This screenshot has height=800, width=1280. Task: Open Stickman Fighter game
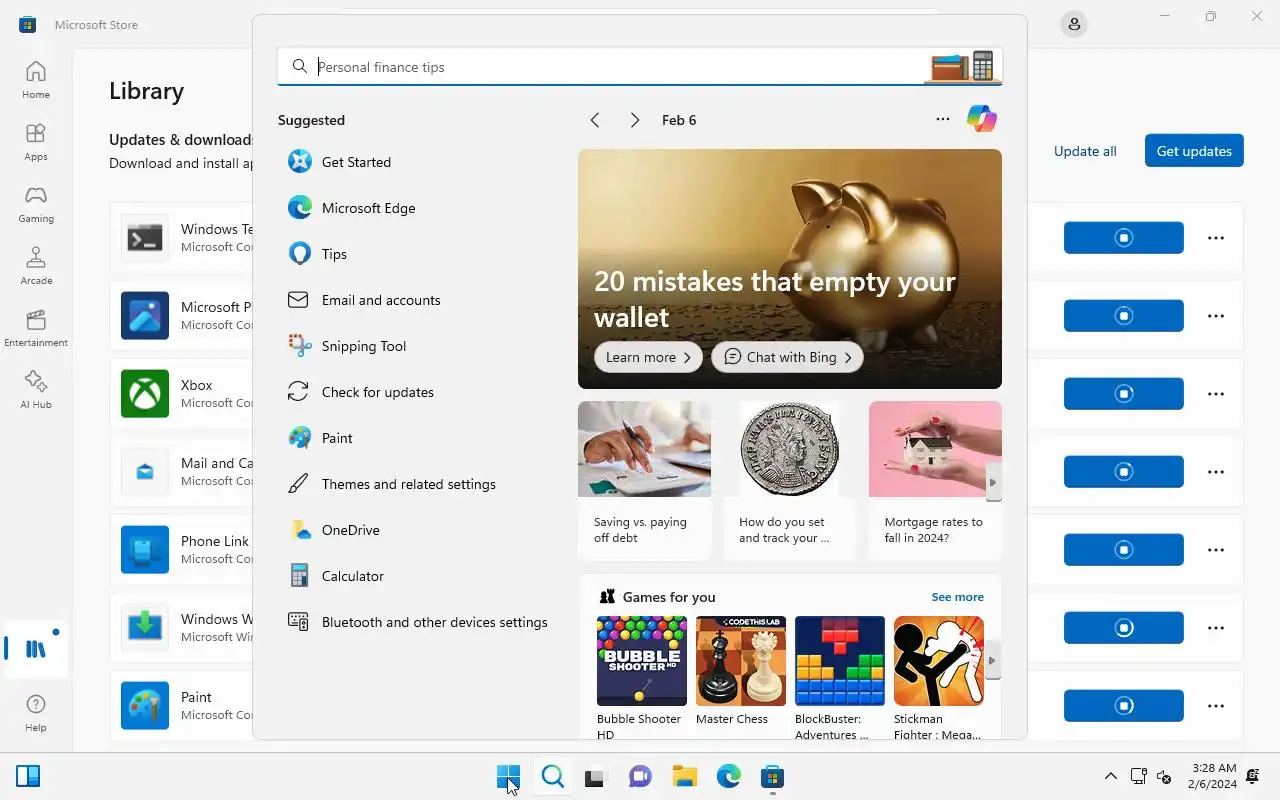point(938,678)
